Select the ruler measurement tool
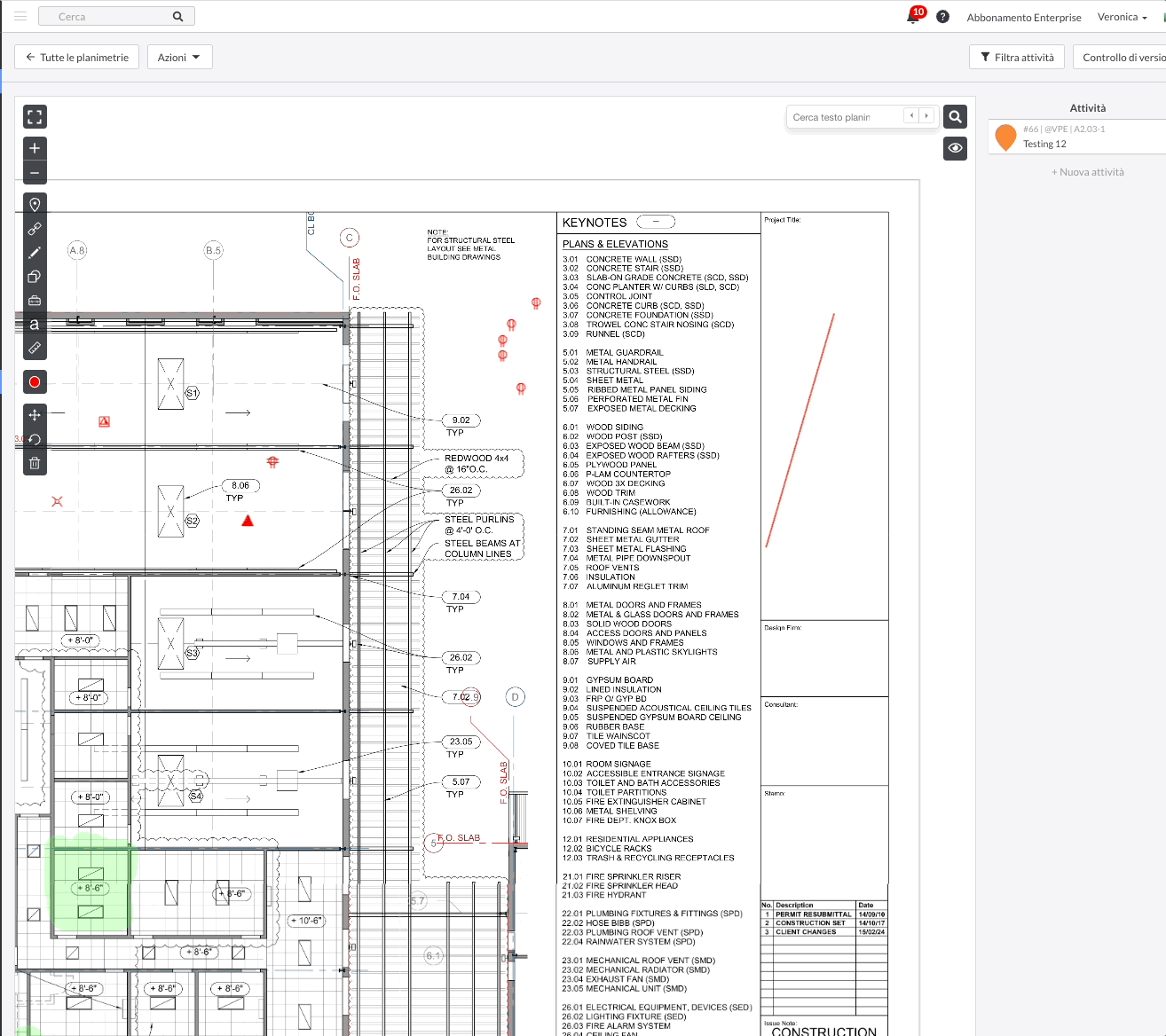The height and width of the screenshot is (1036, 1166). (x=35, y=348)
